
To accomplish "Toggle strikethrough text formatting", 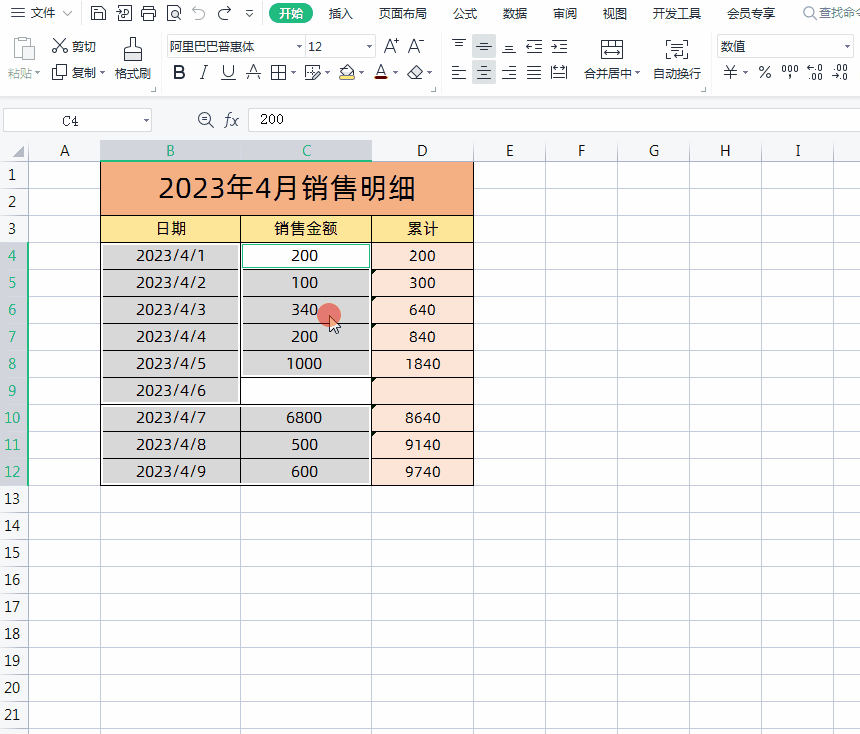I will tap(253, 72).
